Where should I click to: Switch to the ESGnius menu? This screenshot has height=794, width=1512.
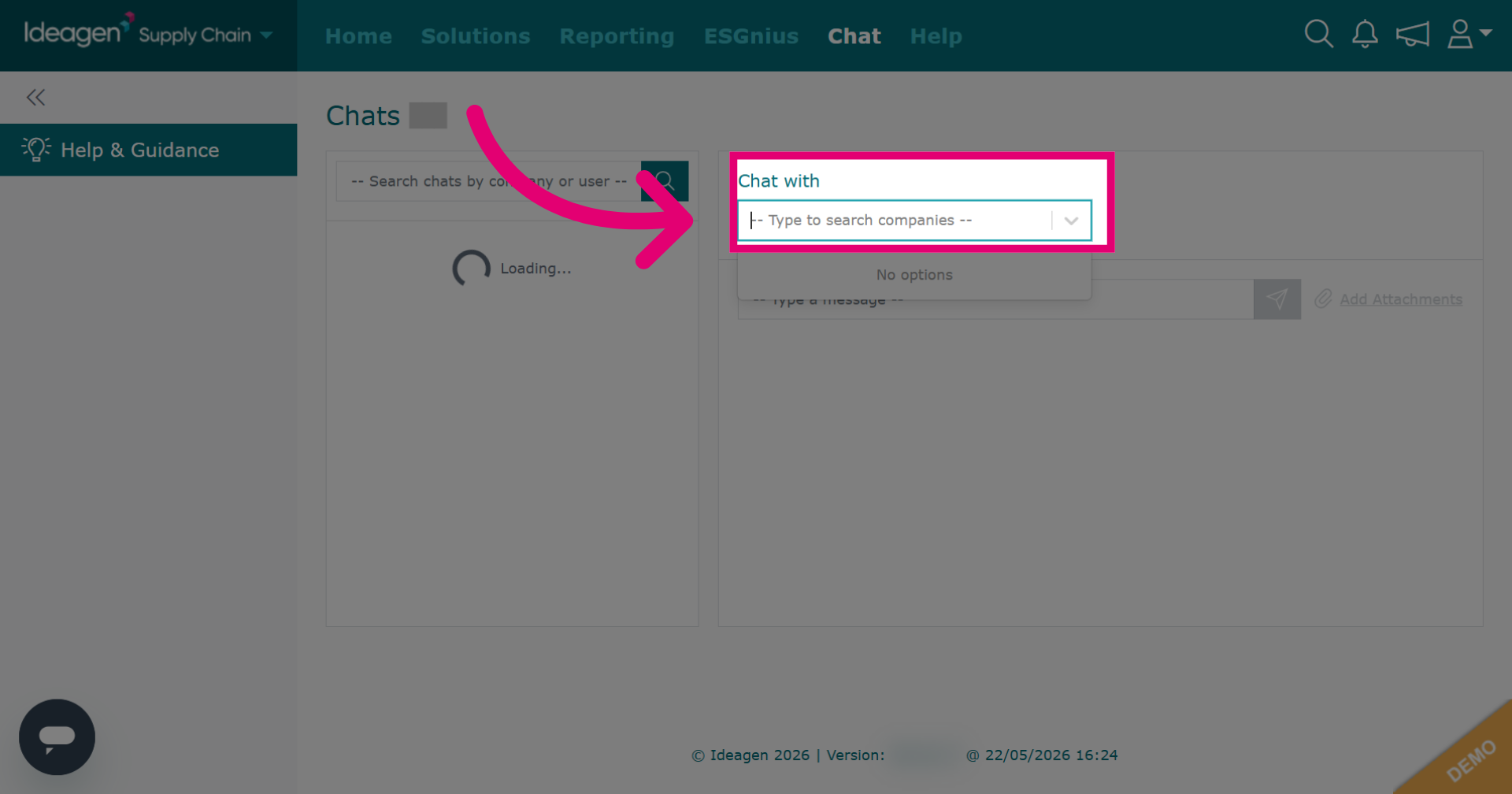point(751,36)
